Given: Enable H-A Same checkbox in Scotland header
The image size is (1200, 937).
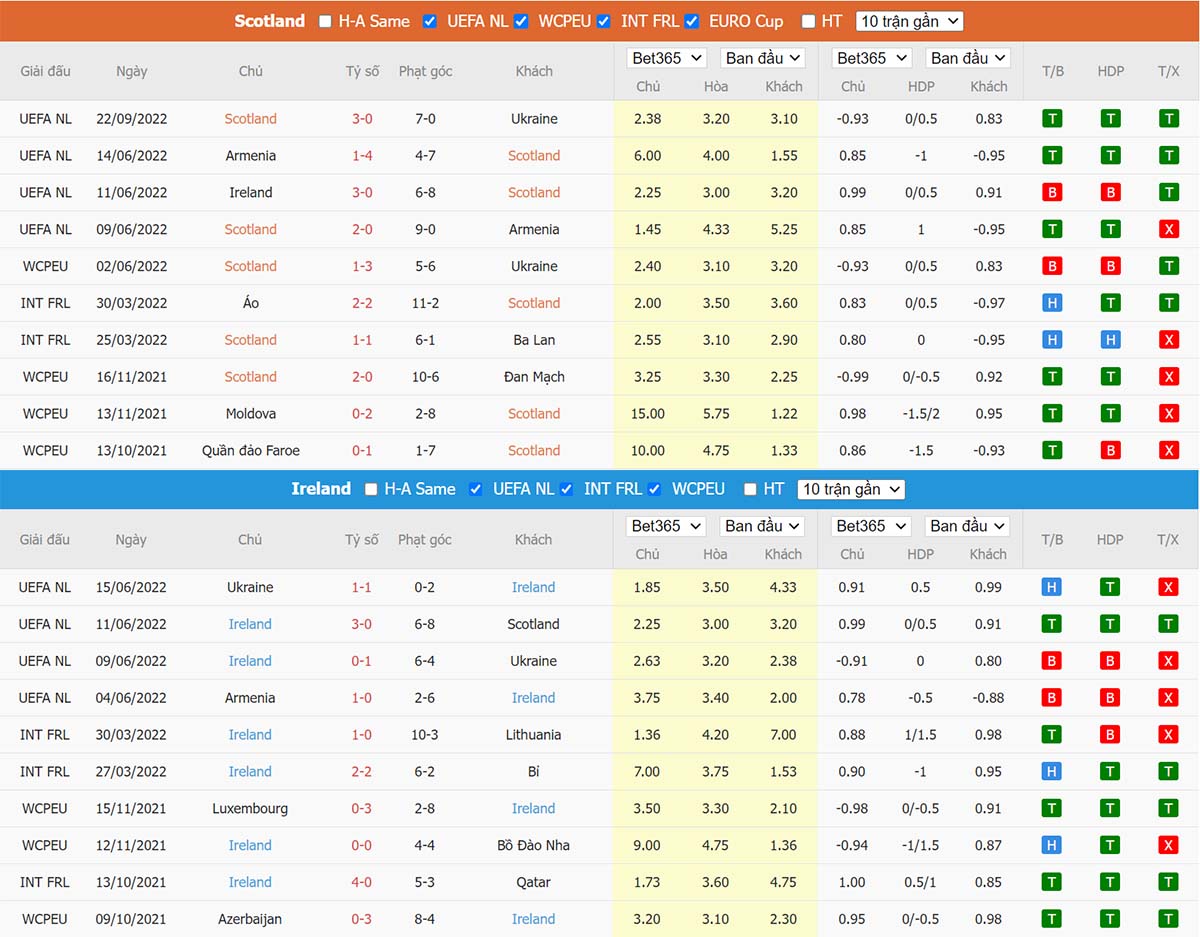Looking at the screenshot, I should point(325,21).
